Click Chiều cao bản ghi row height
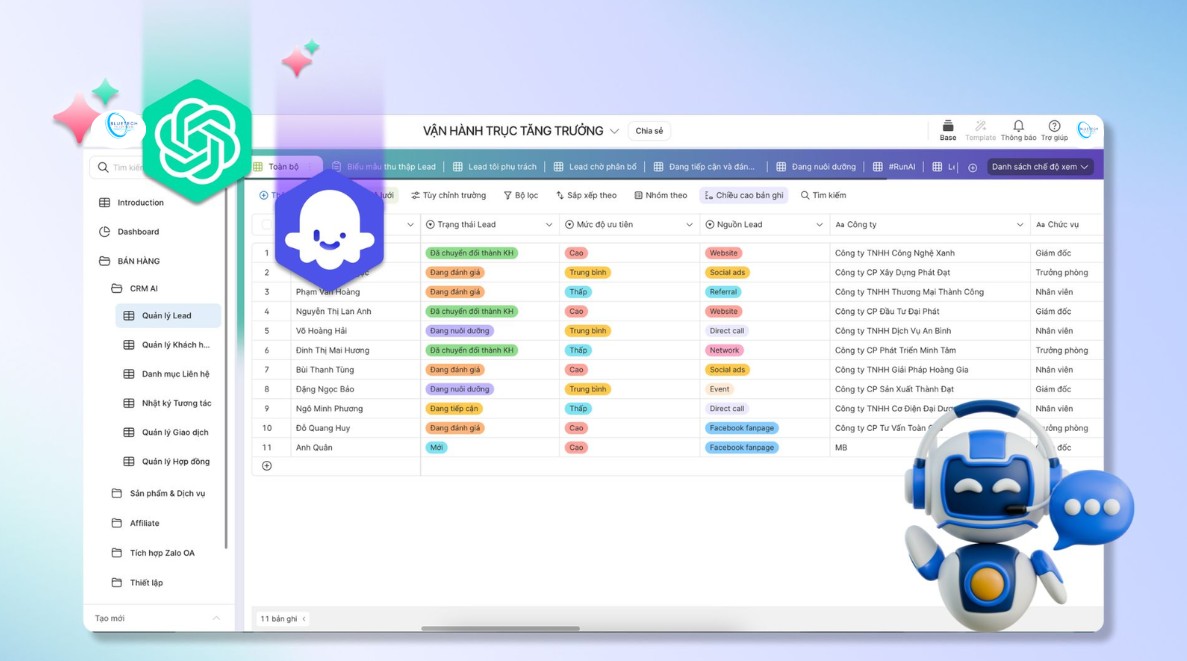 click(744, 195)
